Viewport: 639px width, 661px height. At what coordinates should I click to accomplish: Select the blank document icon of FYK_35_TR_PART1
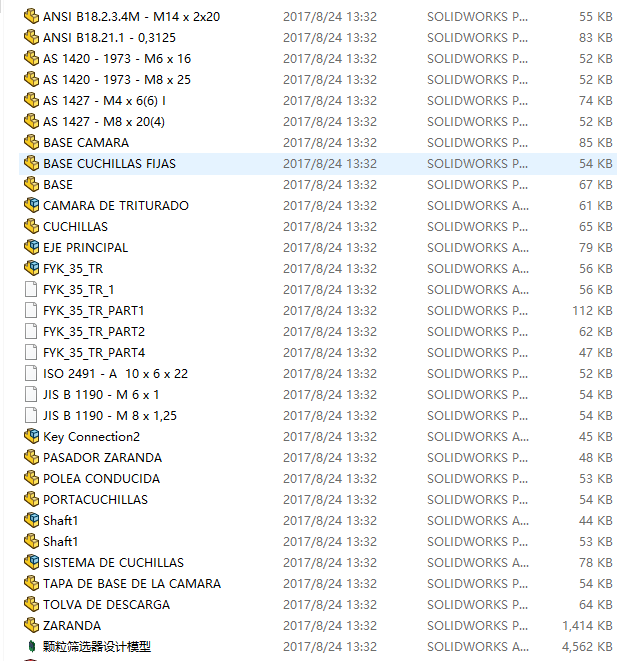31,311
